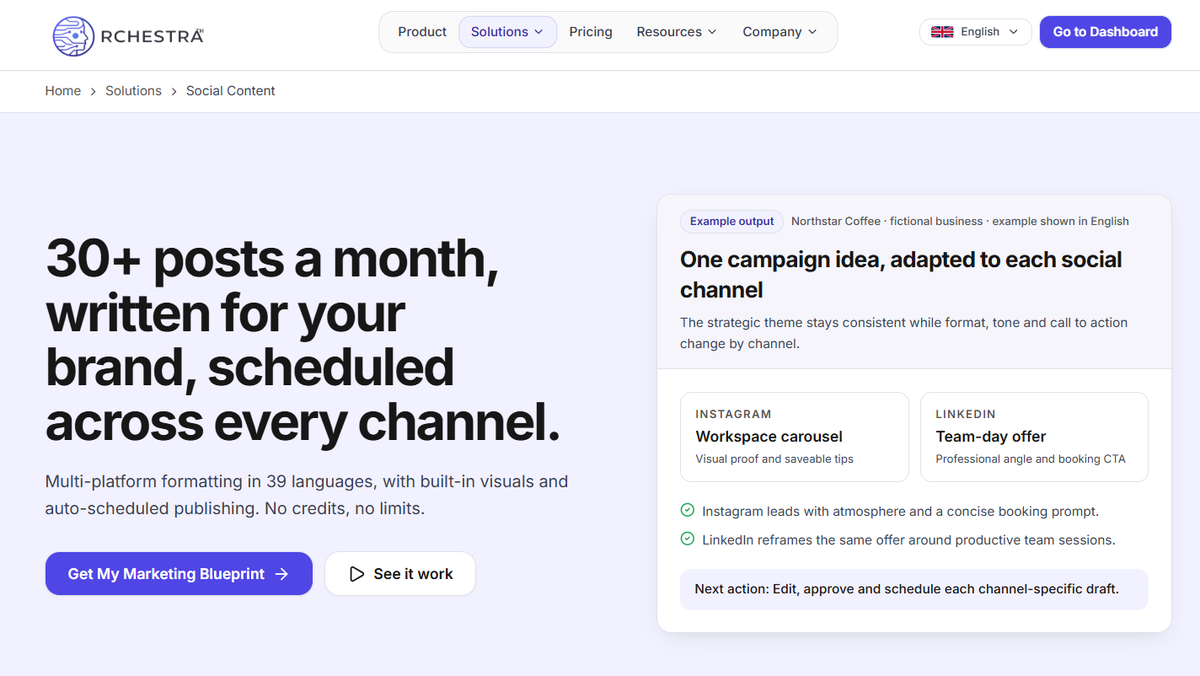Image resolution: width=1200 pixels, height=676 pixels.
Task: Open the Product menu item
Action: (x=422, y=32)
